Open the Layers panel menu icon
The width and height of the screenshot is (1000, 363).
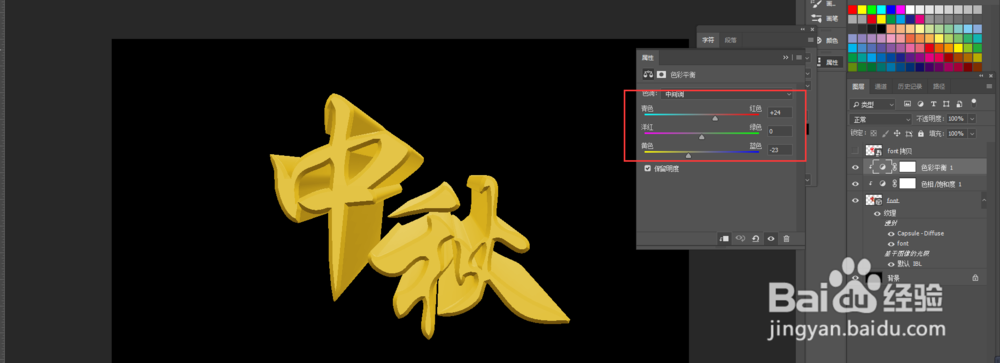(988, 86)
